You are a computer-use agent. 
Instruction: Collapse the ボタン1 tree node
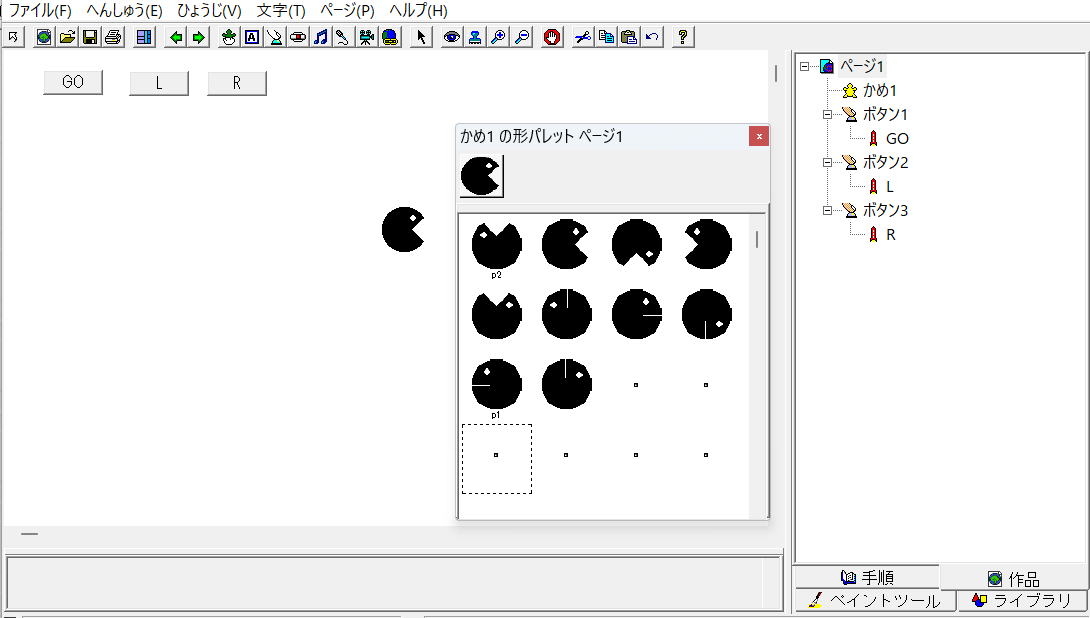click(827, 114)
